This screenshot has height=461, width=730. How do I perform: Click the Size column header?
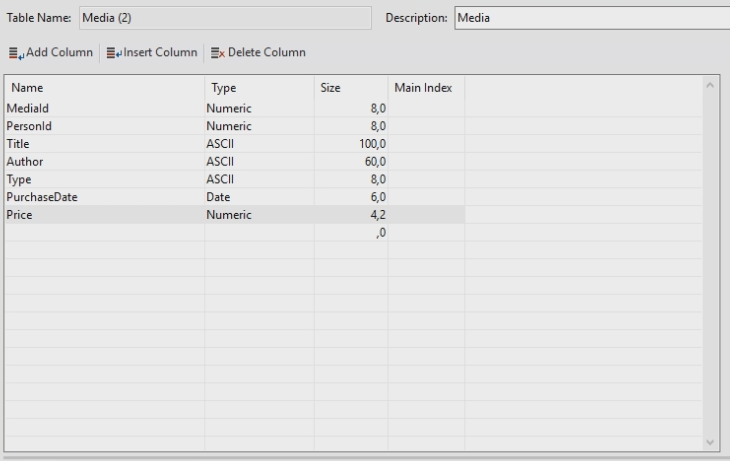pos(351,88)
